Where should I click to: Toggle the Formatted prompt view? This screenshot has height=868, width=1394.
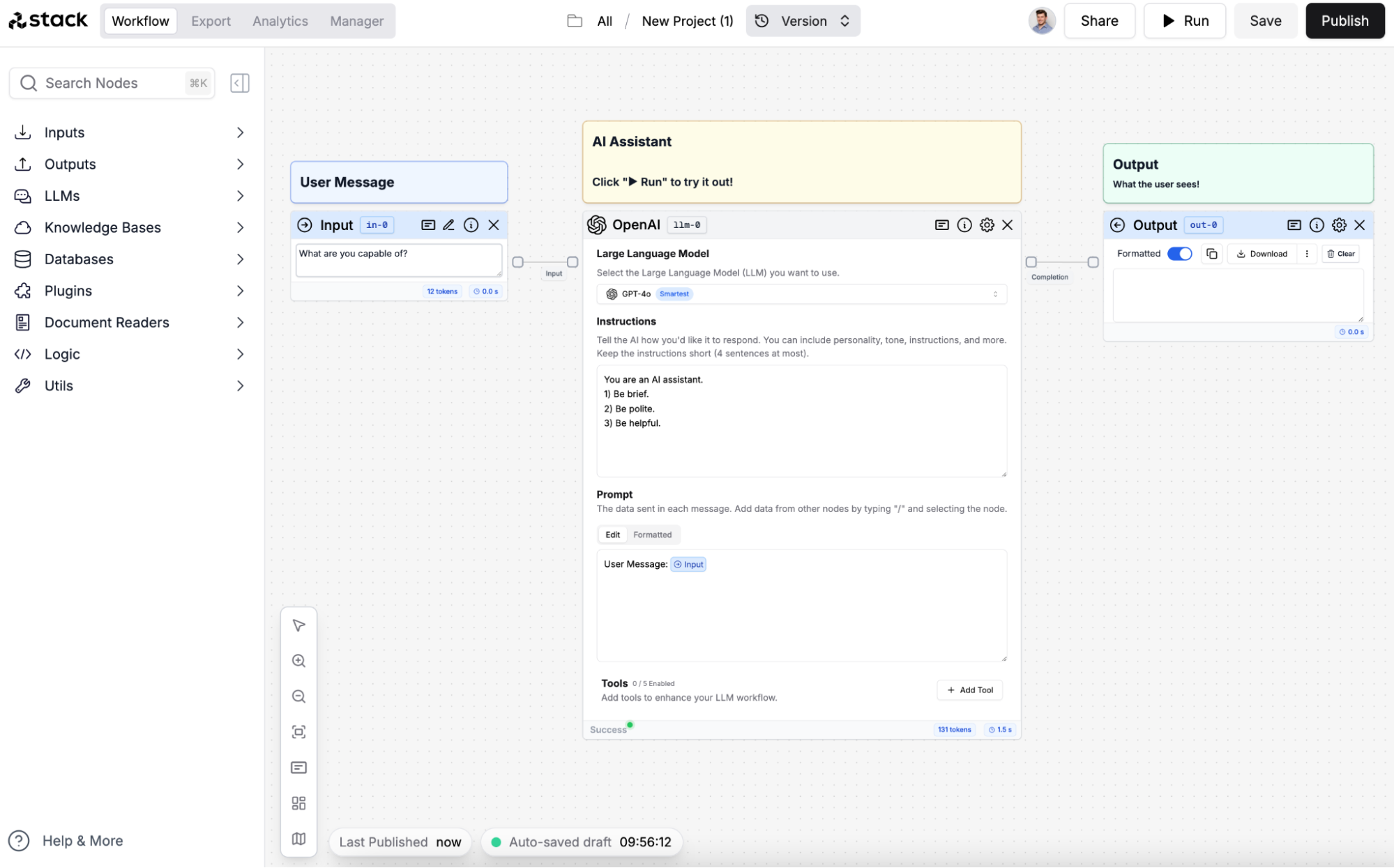[652, 533]
